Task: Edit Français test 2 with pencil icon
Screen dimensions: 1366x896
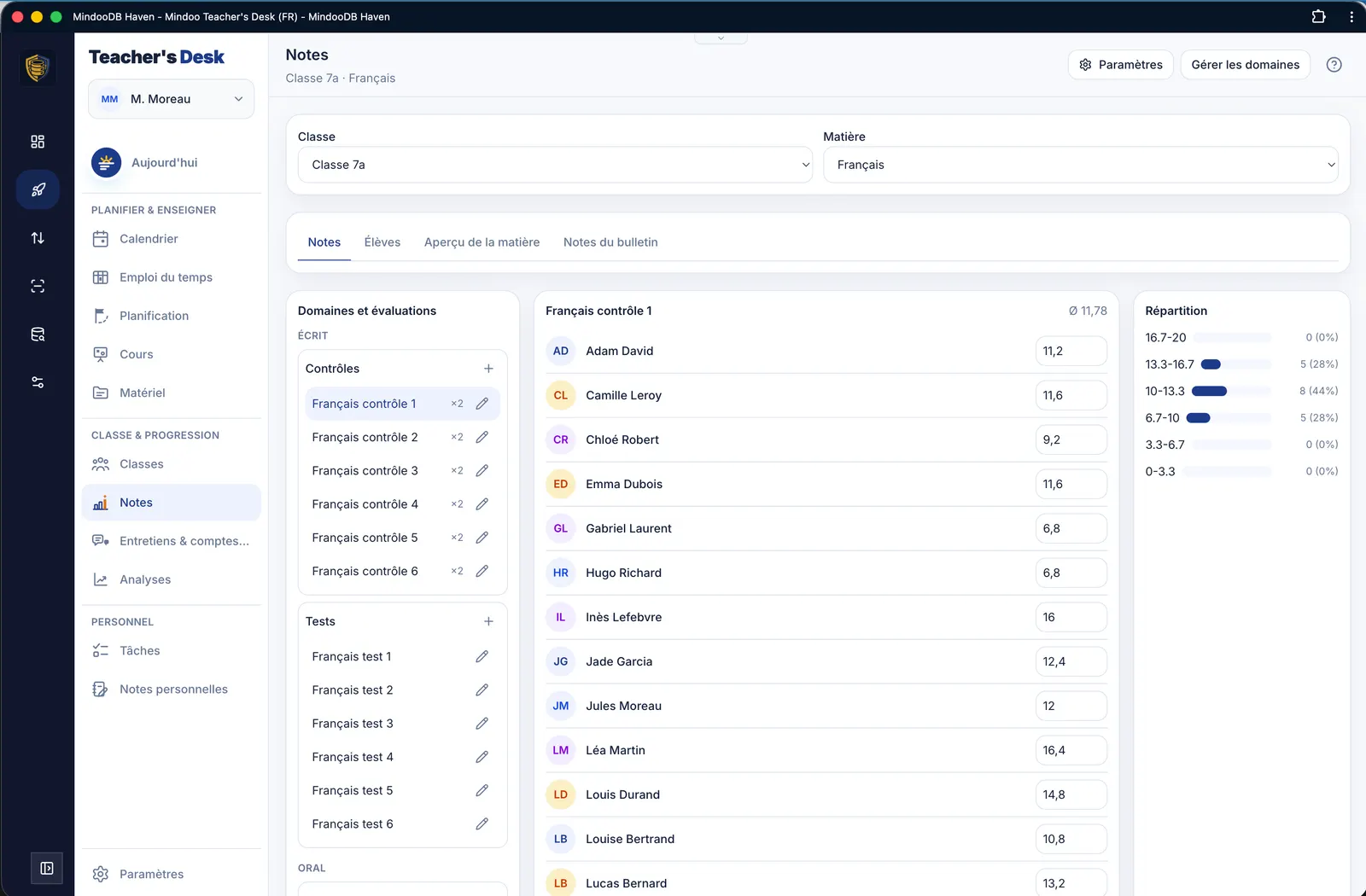Action: coord(482,689)
